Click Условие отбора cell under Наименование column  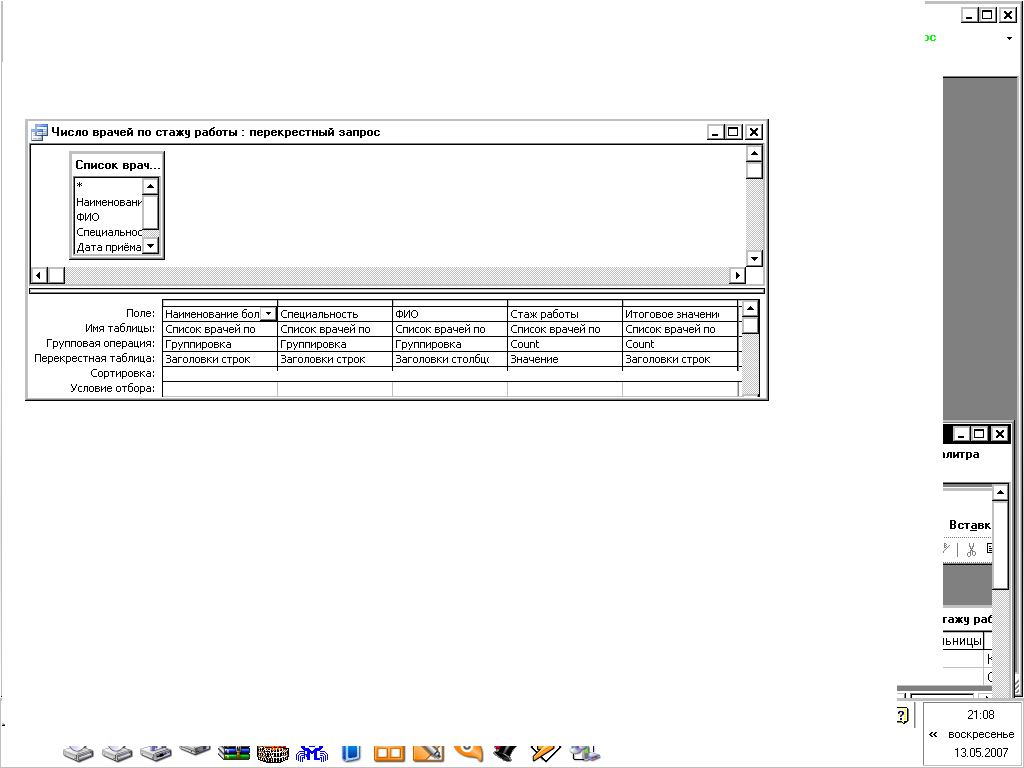tap(219, 389)
